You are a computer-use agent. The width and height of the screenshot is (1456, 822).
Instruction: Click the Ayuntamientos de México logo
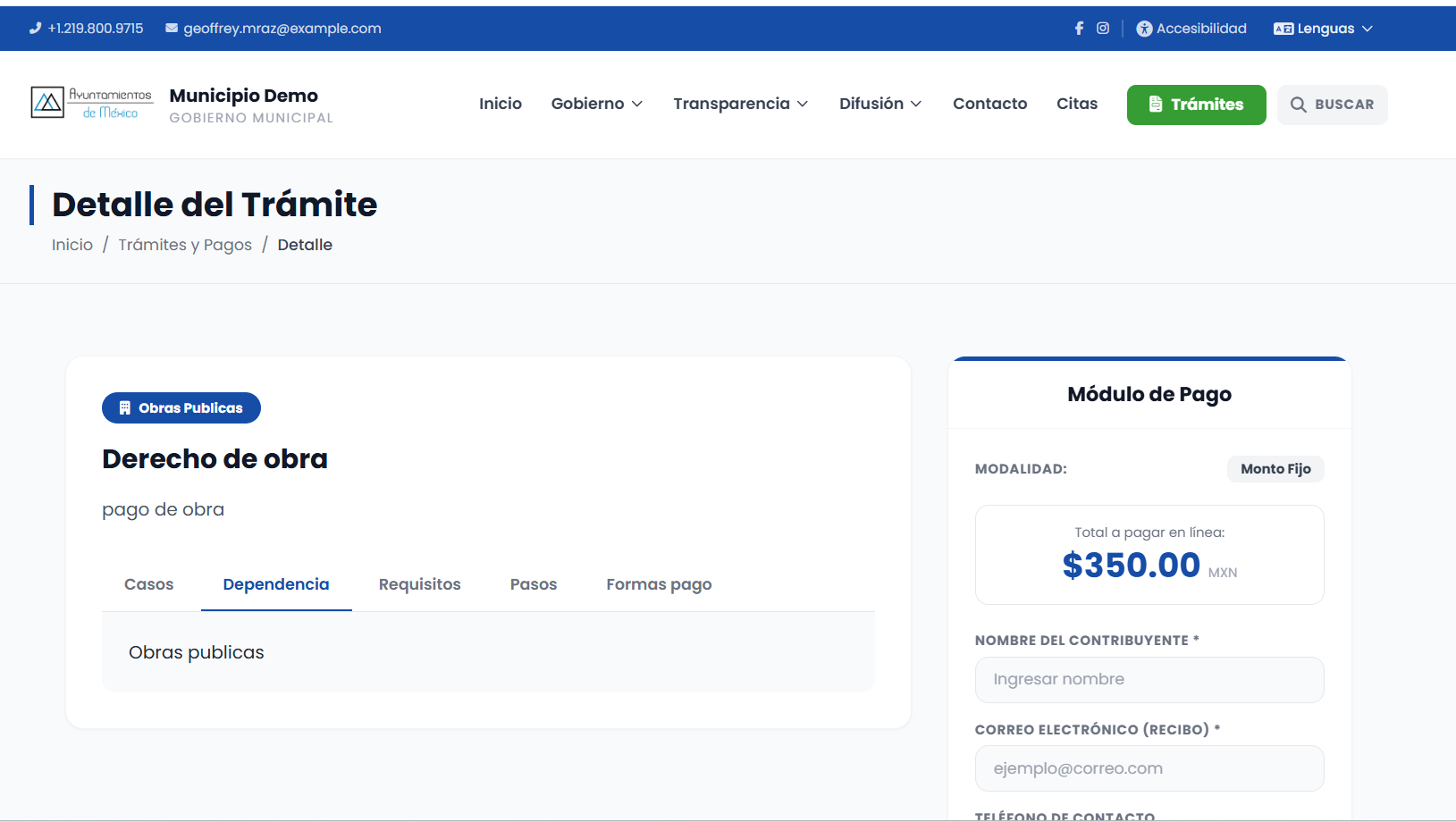point(91,104)
